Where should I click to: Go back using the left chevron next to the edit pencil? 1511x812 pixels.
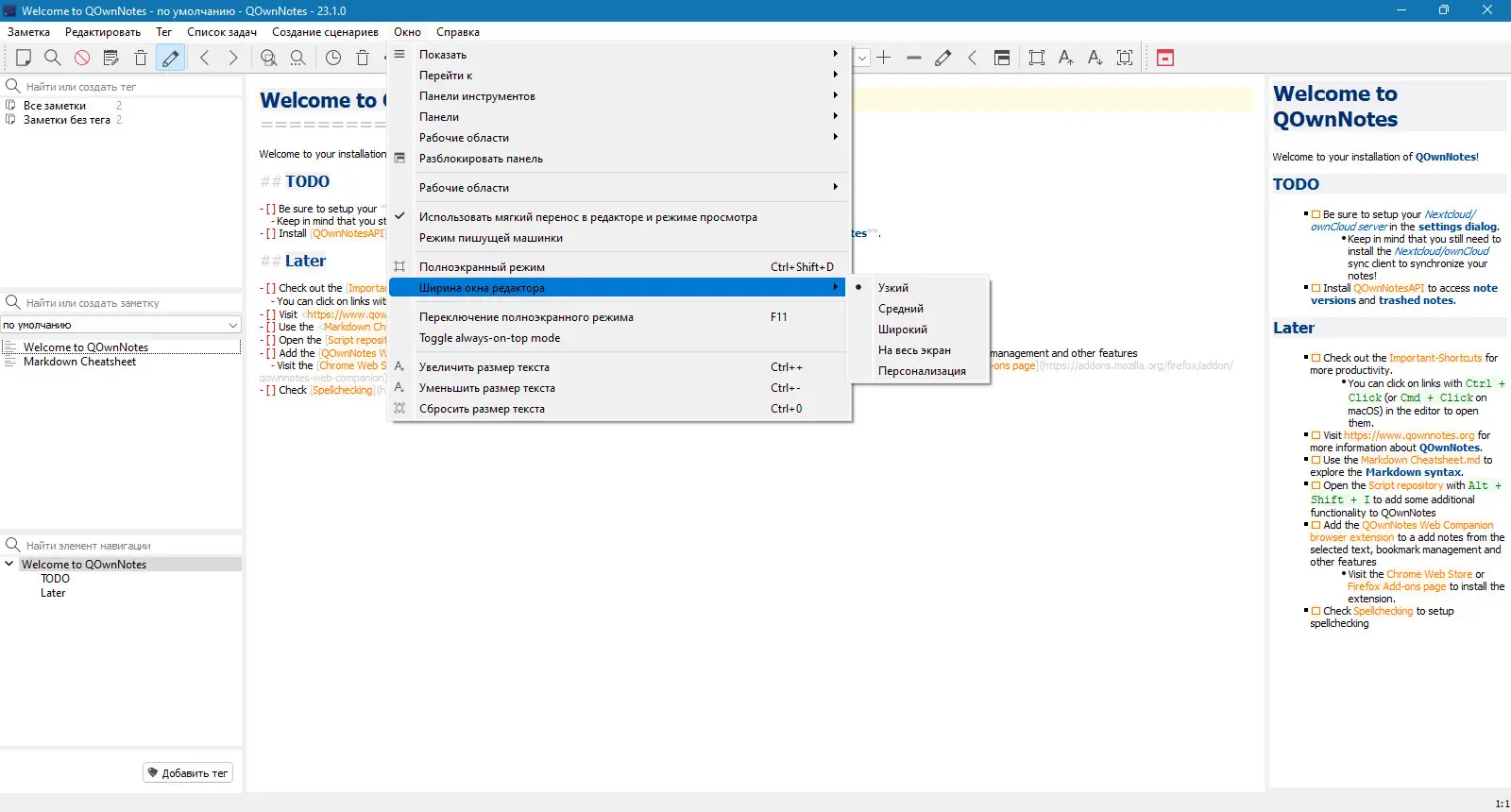[204, 58]
